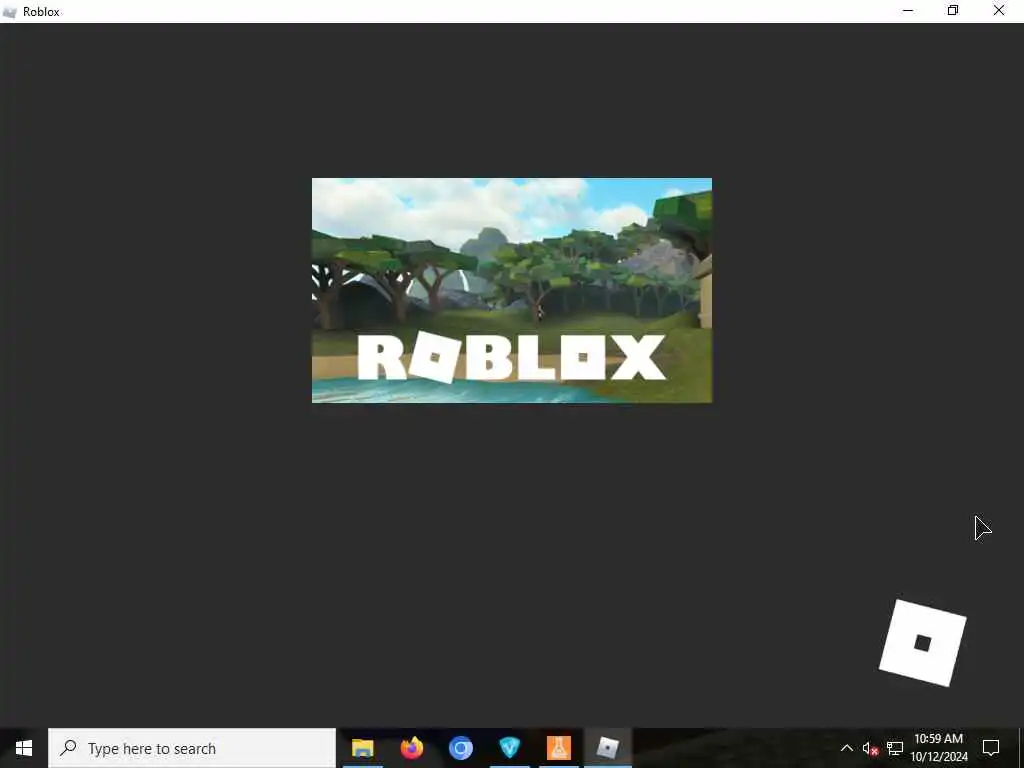Select the Roblox taskbar icon
1024x768 pixels.
pos(607,748)
